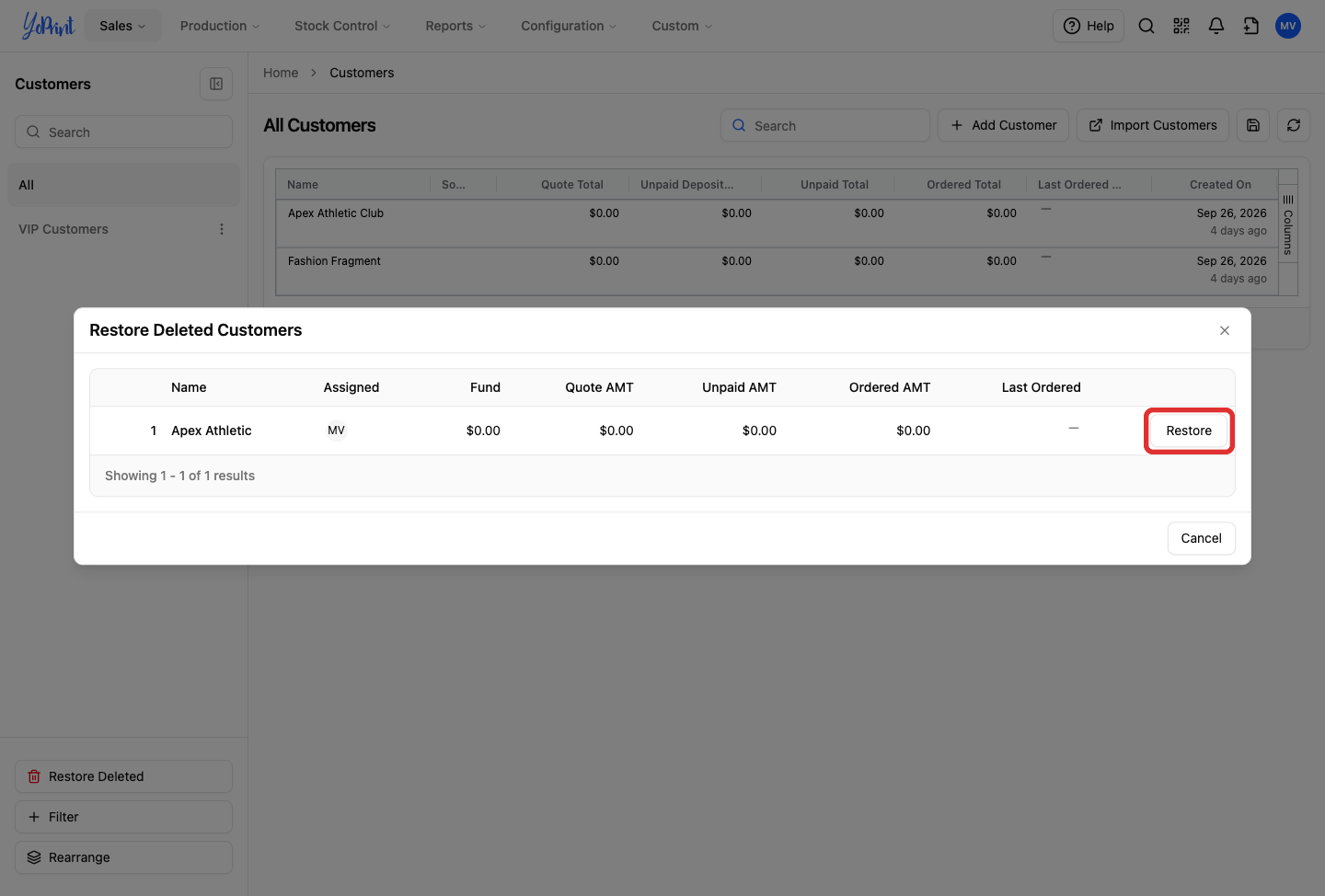Screen dimensions: 1325x896
Task: Click Import Customers
Action: (x=1153, y=125)
